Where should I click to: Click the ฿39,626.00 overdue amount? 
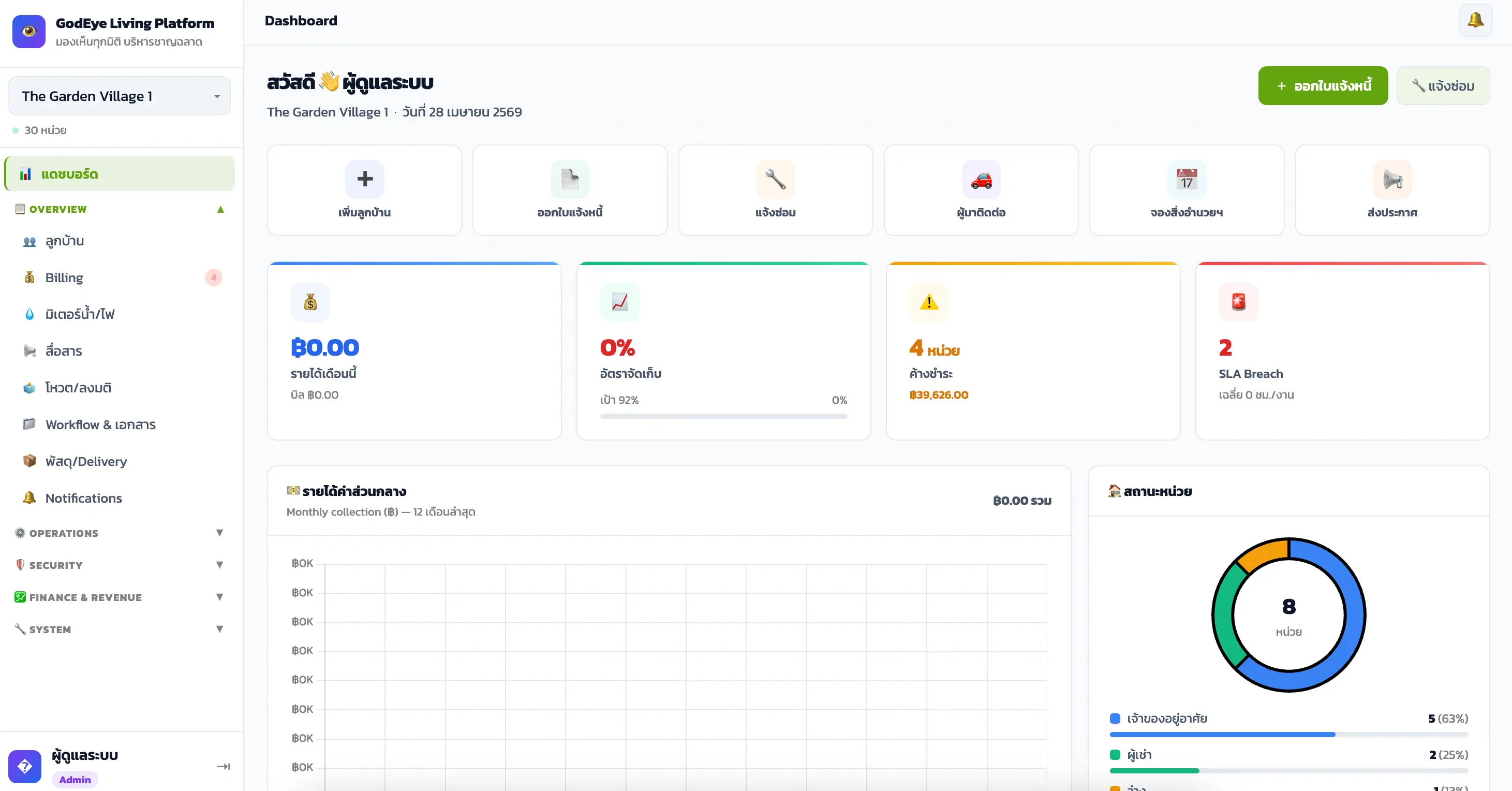pyautogui.click(x=939, y=394)
